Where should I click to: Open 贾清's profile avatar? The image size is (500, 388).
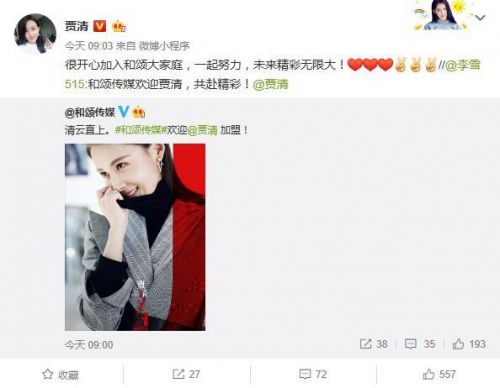[35, 34]
